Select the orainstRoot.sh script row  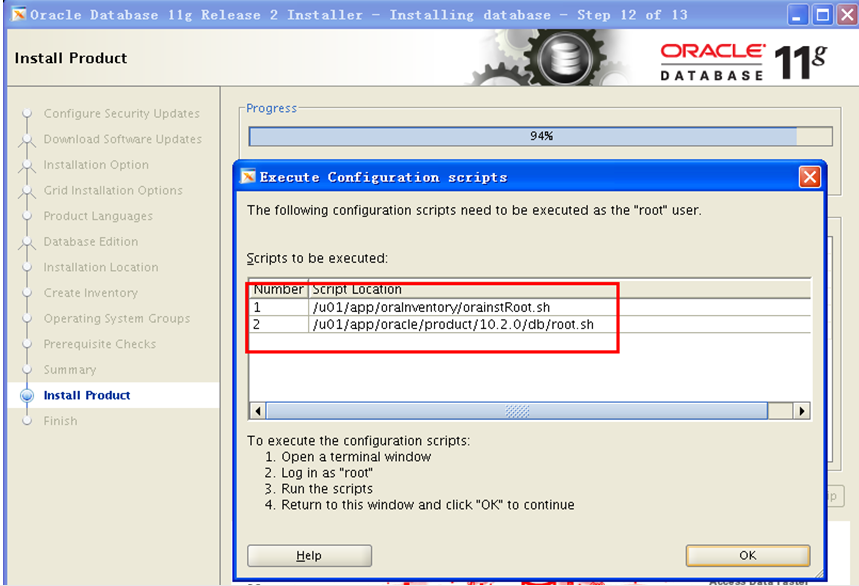click(x=530, y=307)
